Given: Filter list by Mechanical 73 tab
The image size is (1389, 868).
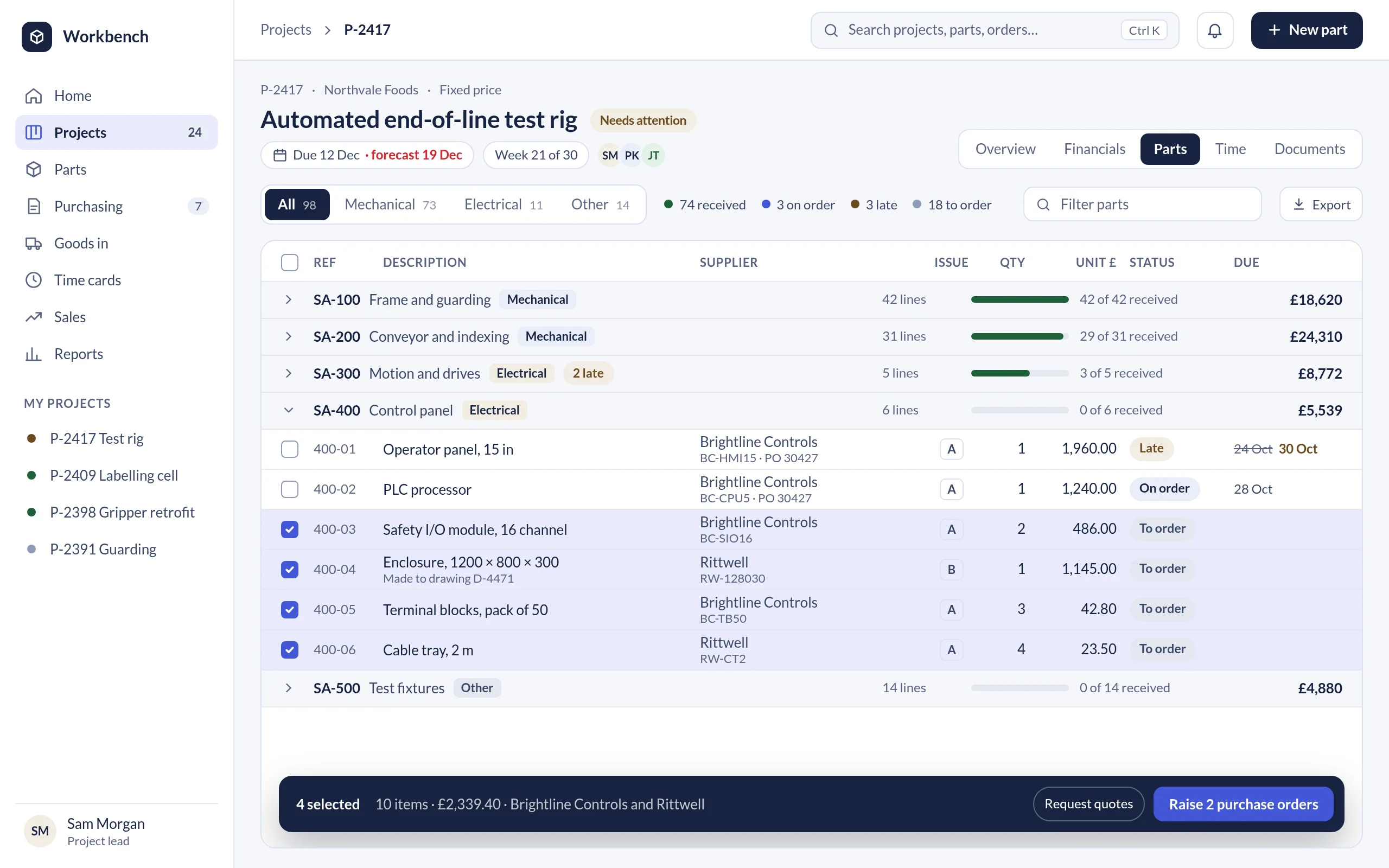Looking at the screenshot, I should 390,205.
